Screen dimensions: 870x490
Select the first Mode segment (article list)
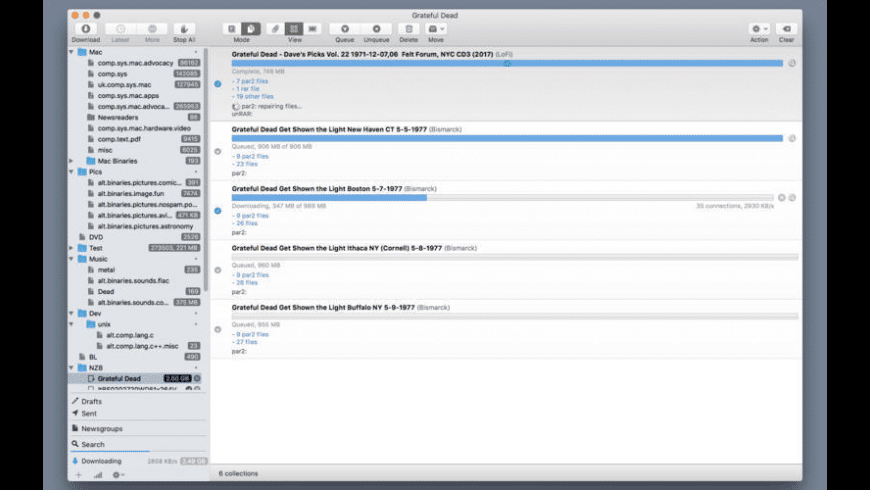pyautogui.click(x=232, y=29)
